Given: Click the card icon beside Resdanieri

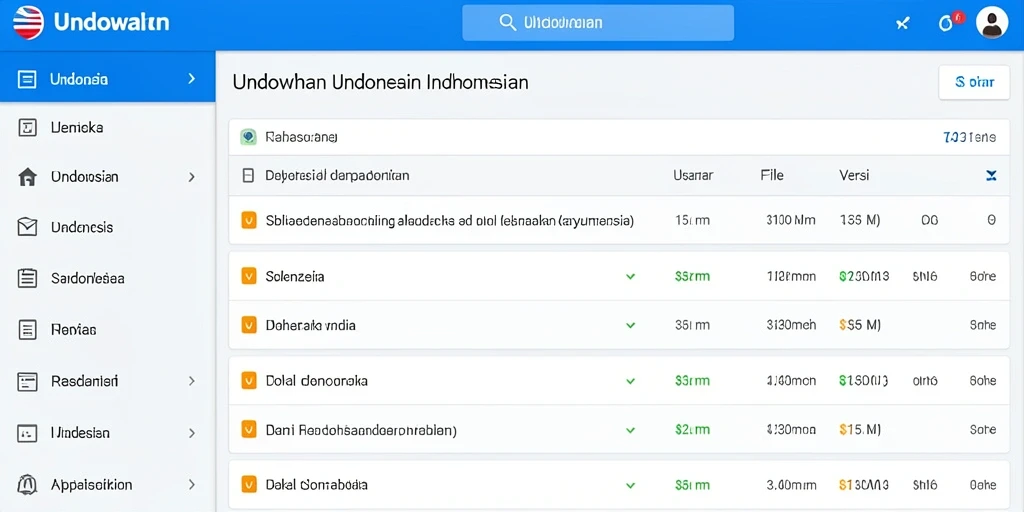Looking at the screenshot, I should pyautogui.click(x=27, y=381).
